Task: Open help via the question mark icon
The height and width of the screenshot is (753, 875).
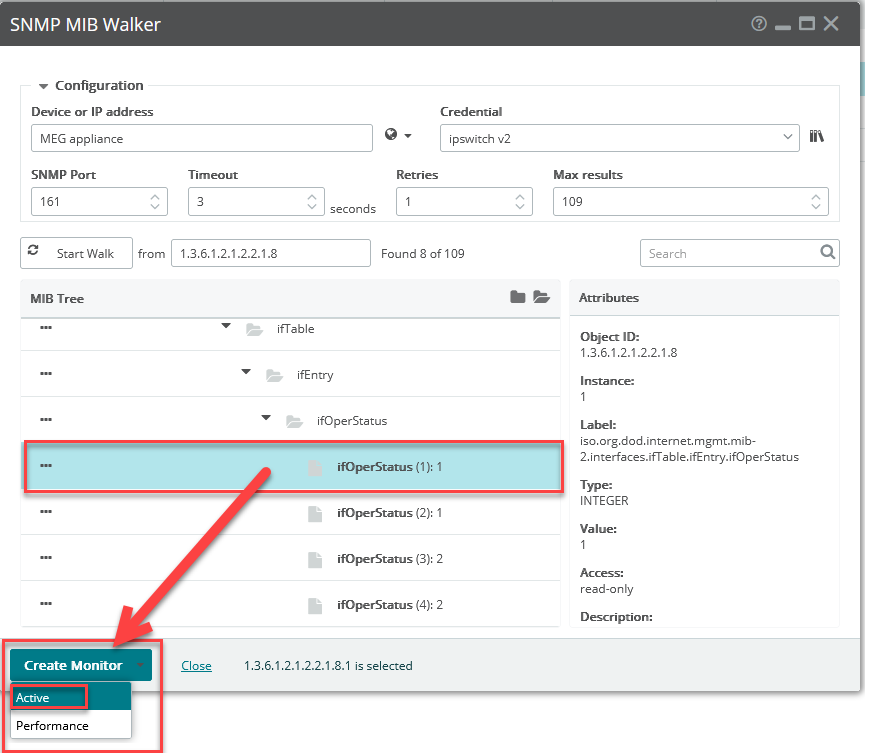Action: 758,23
